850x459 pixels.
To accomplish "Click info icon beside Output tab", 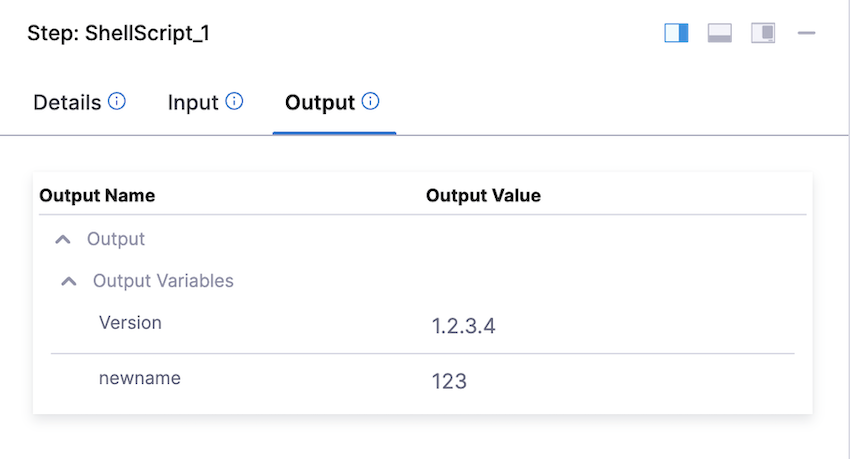I will coord(371,101).
